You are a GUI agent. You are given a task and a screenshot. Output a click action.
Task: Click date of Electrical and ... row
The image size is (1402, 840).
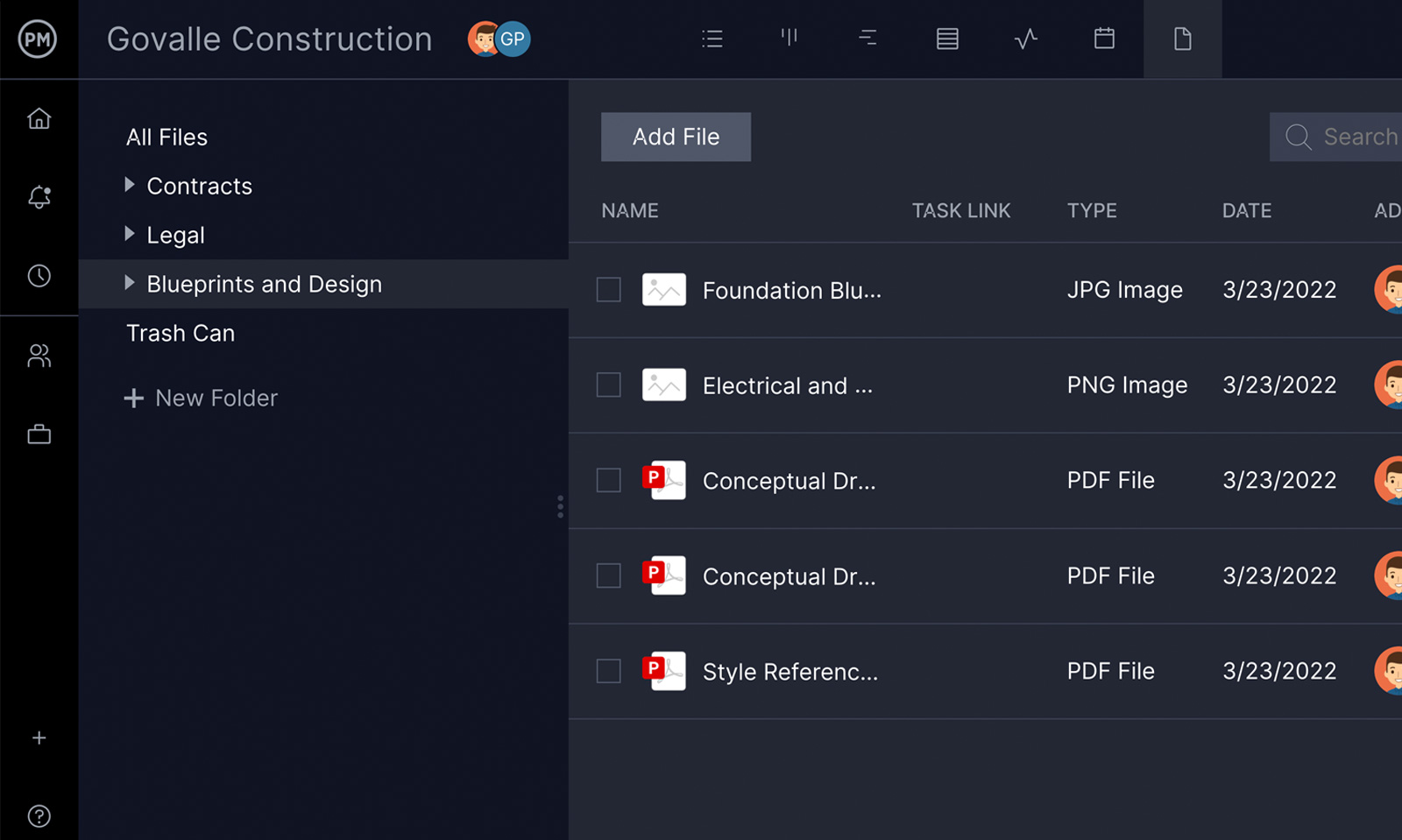pyautogui.click(x=1279, y=385)
